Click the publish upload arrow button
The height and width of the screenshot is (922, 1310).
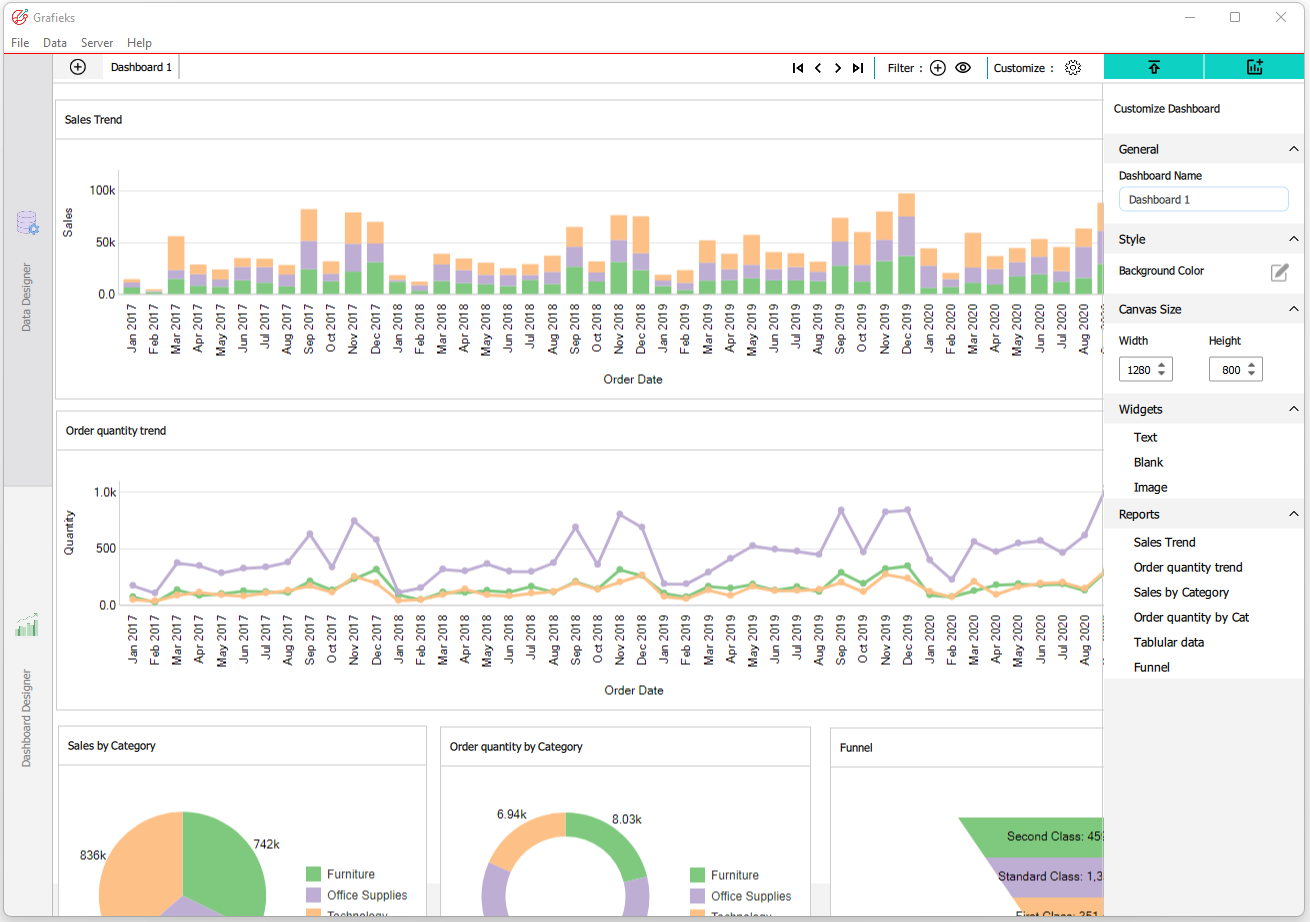pyautogui.click(x=1154, y=67)
